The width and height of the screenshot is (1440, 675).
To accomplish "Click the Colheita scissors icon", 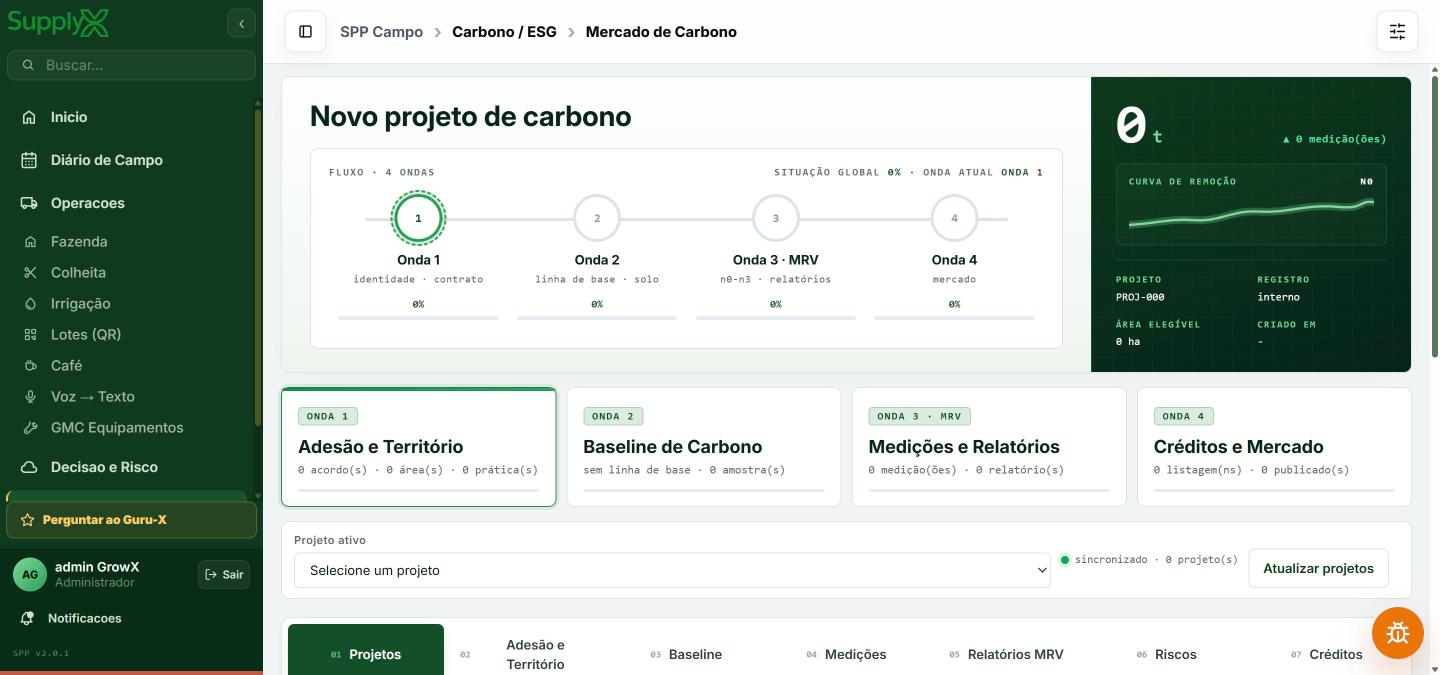I will tap(30, 273).
